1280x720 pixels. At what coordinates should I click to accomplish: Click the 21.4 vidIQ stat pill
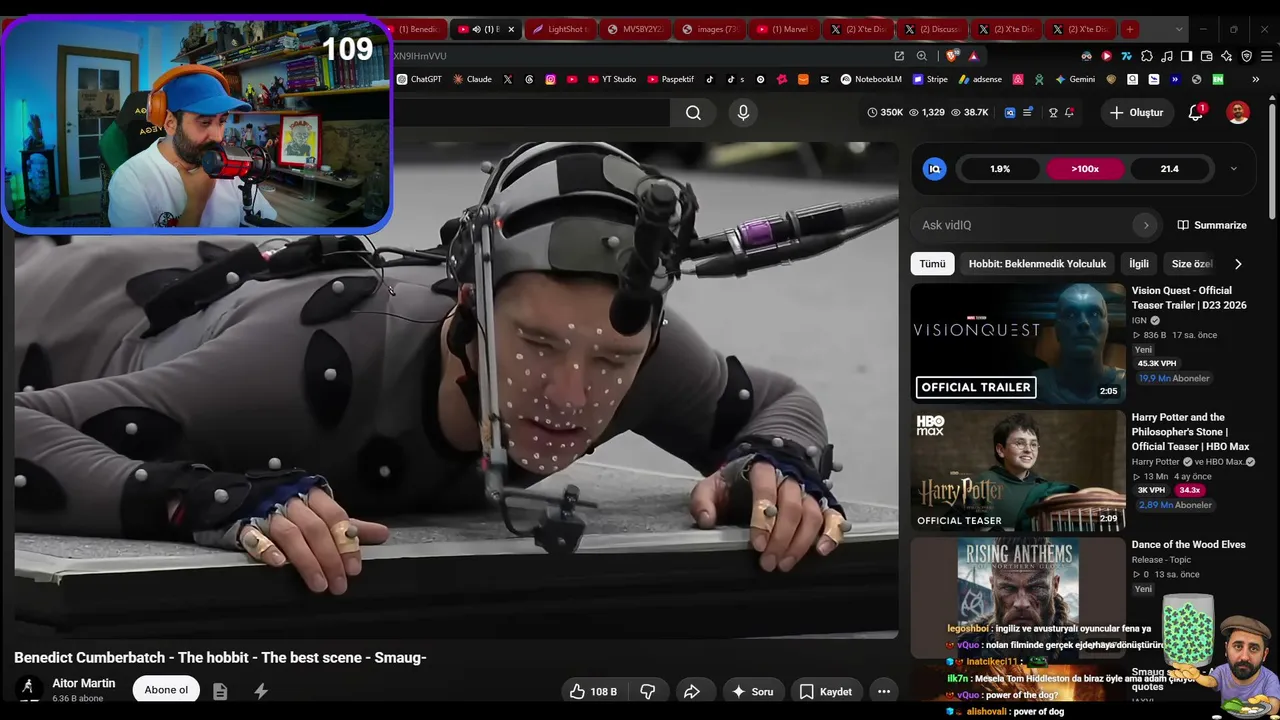coord(1170,169)
